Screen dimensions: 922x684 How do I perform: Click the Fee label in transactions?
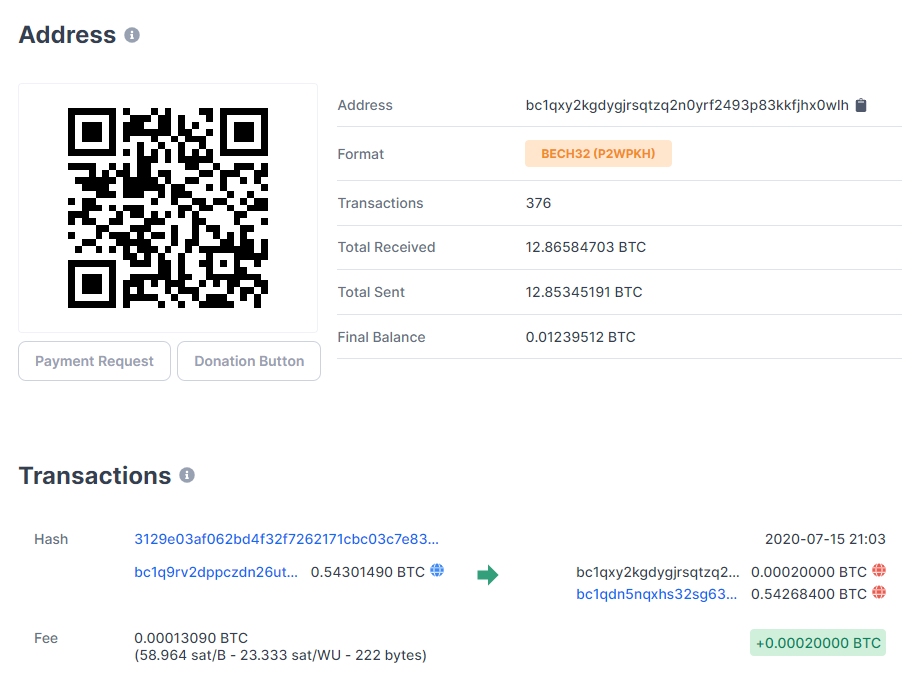(46, 638)
